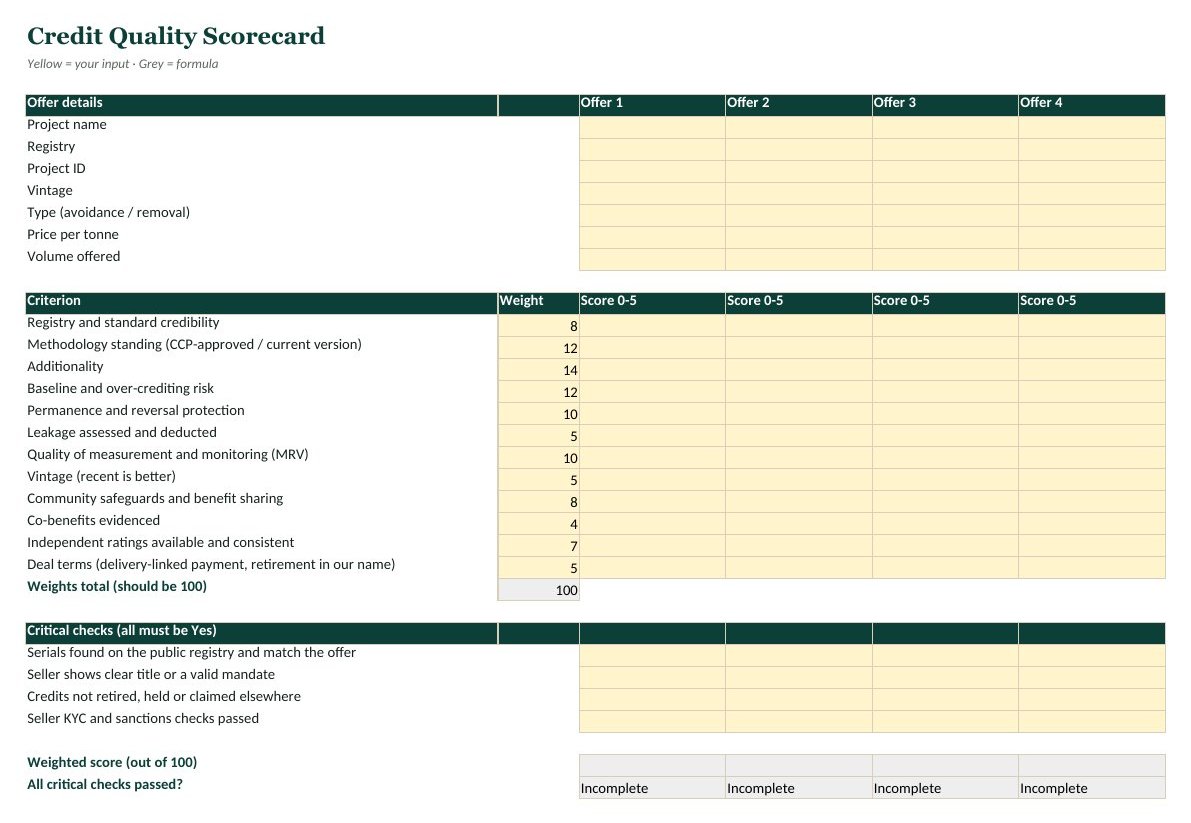This screenshot has width=1191, height=823.
Task: Click the weight 8 for Community safeguards
Action: click(x=539, y=502)
